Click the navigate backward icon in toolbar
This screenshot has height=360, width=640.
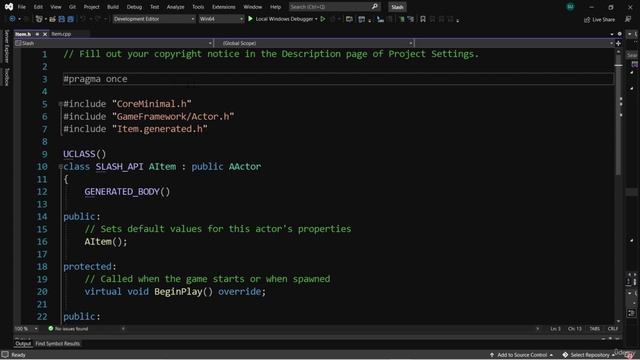coord(12,19)
